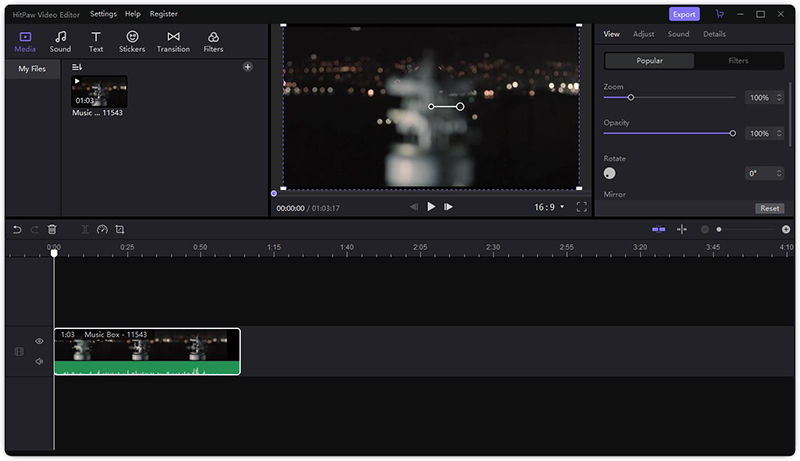Image resolution: width=800 pixels, height=461 pixels.
Task: Step back one frame
Action: click(x=414, y=207)
